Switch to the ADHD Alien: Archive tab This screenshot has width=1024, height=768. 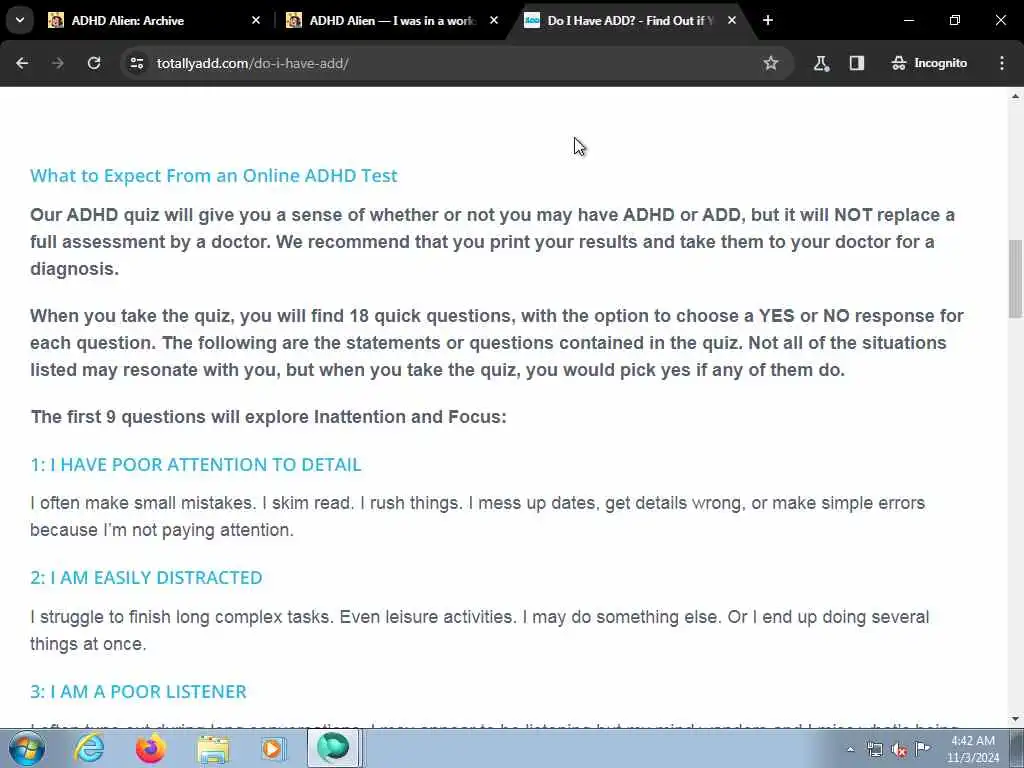coord(153,21)
